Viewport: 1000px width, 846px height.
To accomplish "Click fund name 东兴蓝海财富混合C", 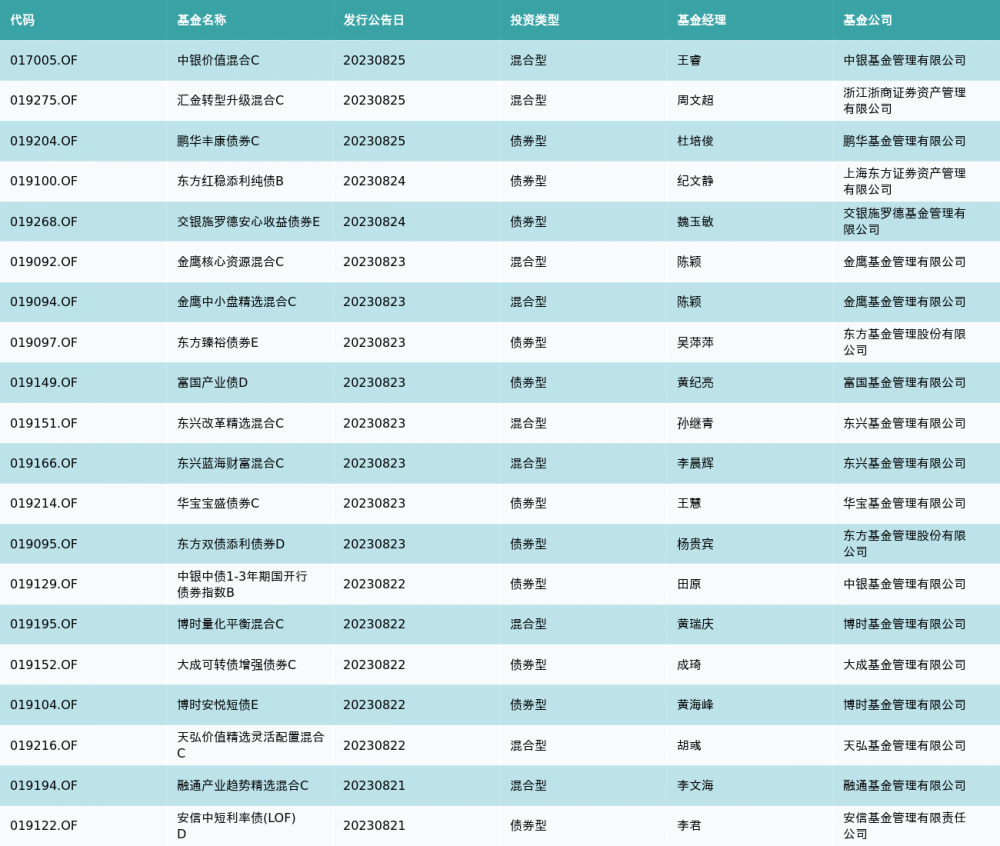I will [x=230, y=463].
